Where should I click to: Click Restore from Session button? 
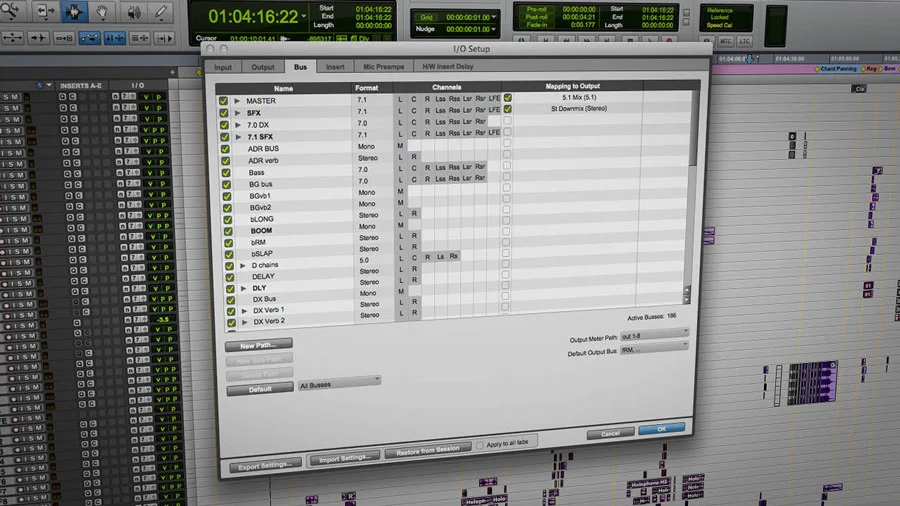point(428,450)
